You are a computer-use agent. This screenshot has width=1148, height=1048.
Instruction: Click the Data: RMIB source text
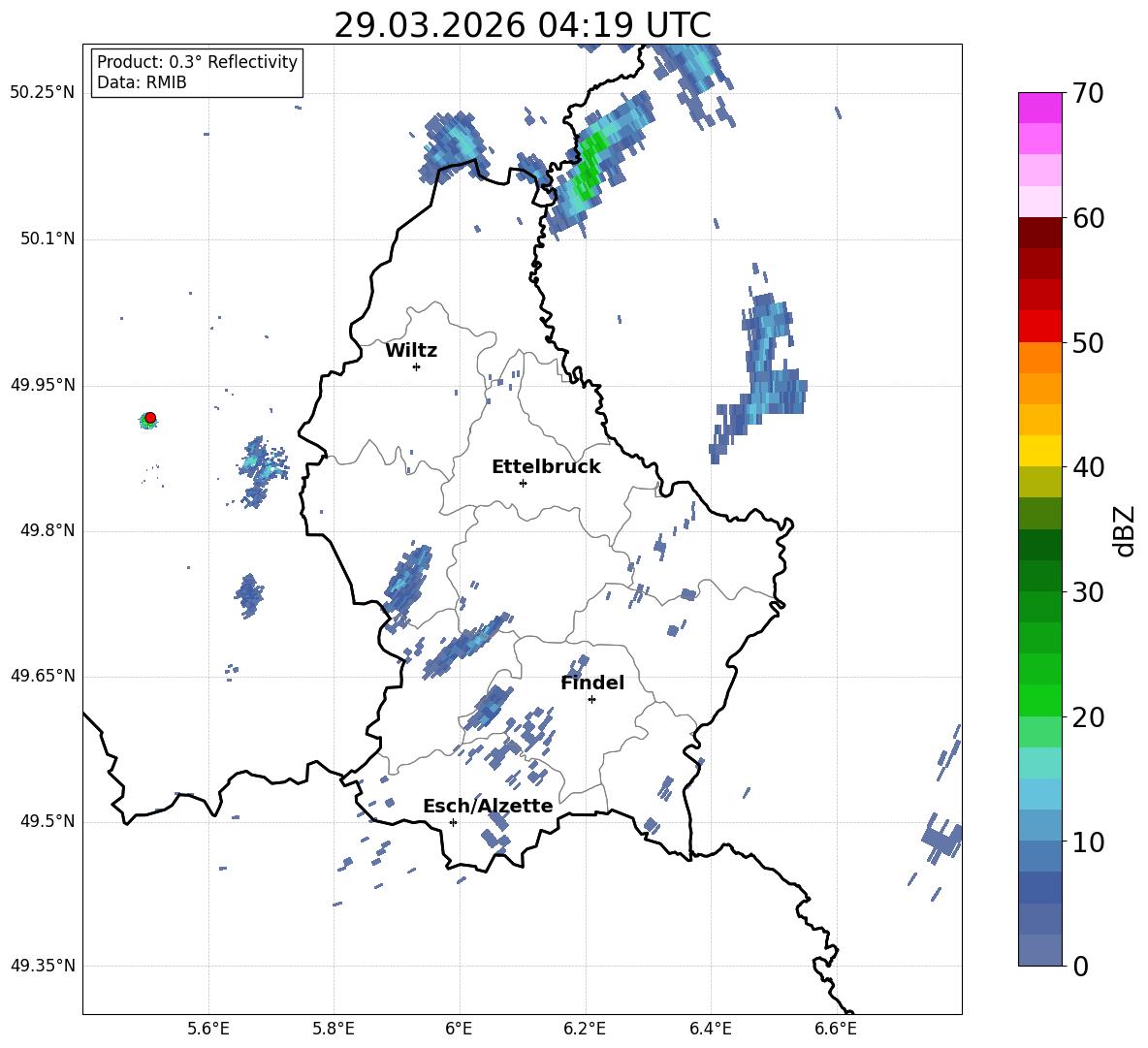[x=142, y=83]
